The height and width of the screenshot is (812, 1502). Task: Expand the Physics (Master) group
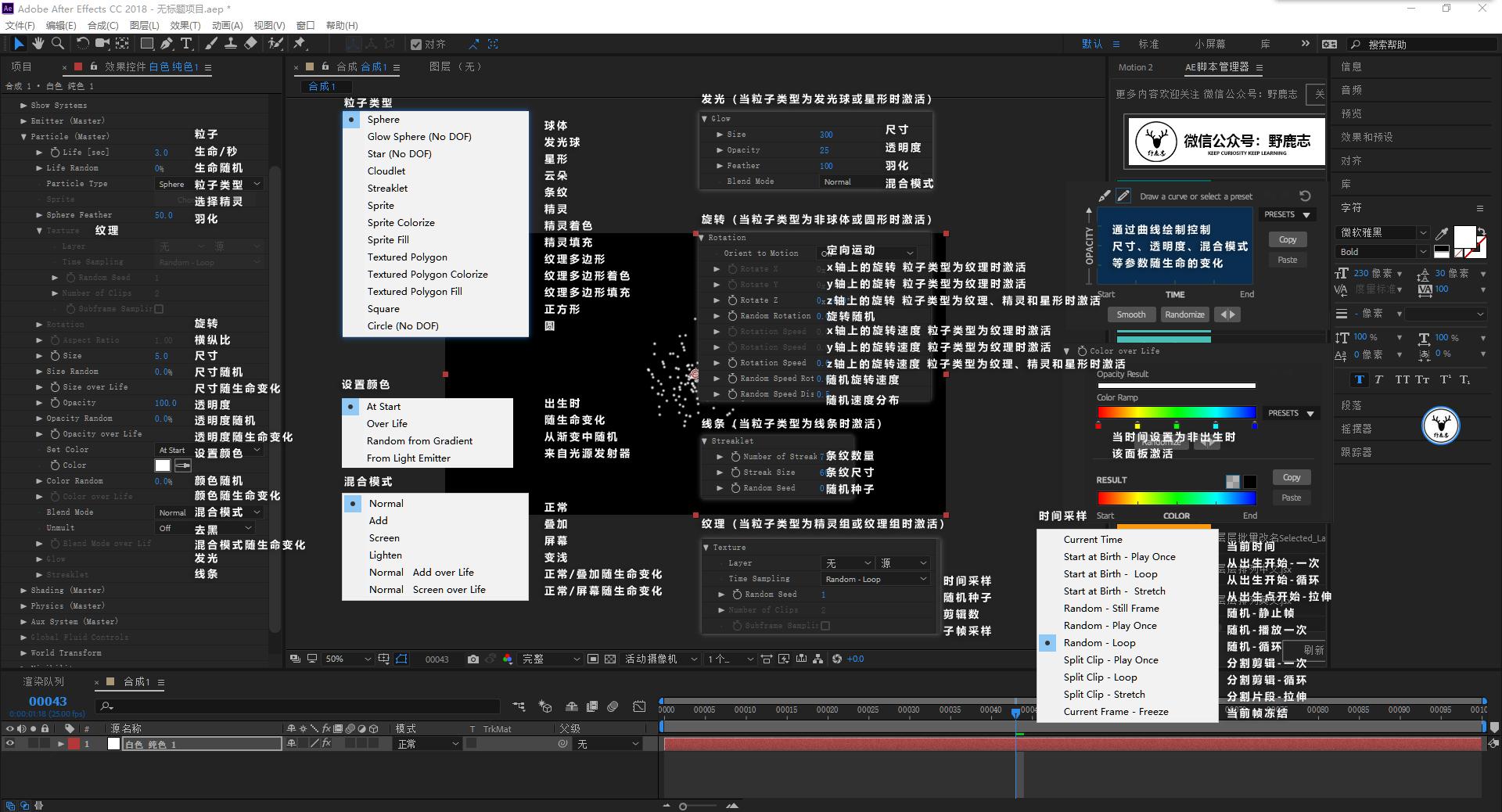point(24,606)
